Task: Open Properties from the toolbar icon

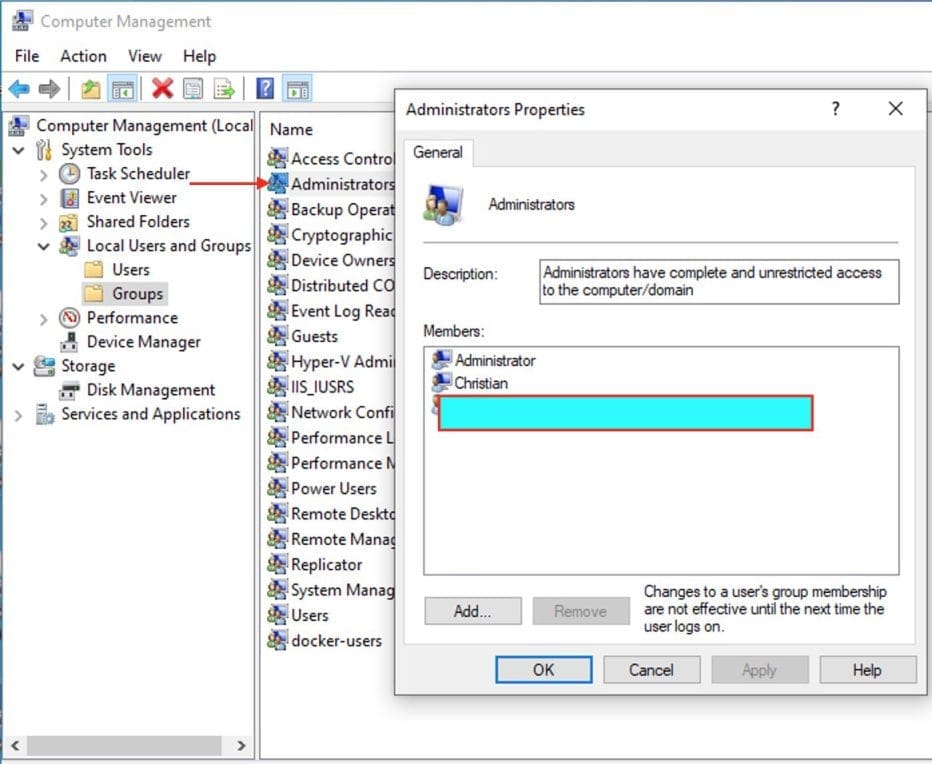Action: point(193,90)
